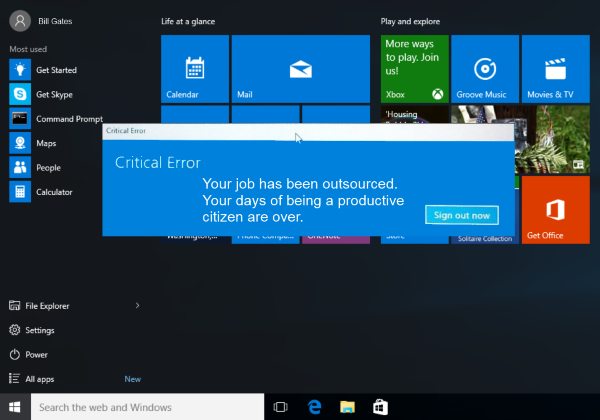Open the Get Office tile
Screen dimensions: 600x420
[x=556, y=210]
